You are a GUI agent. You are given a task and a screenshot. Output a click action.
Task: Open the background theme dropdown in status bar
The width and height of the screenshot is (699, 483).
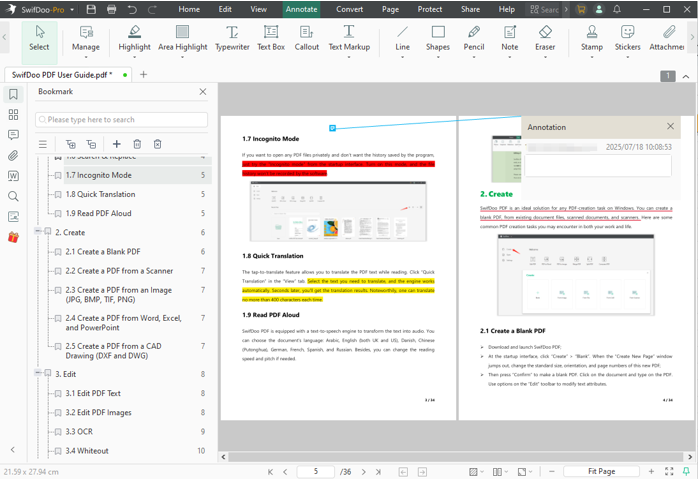(476, 471)
